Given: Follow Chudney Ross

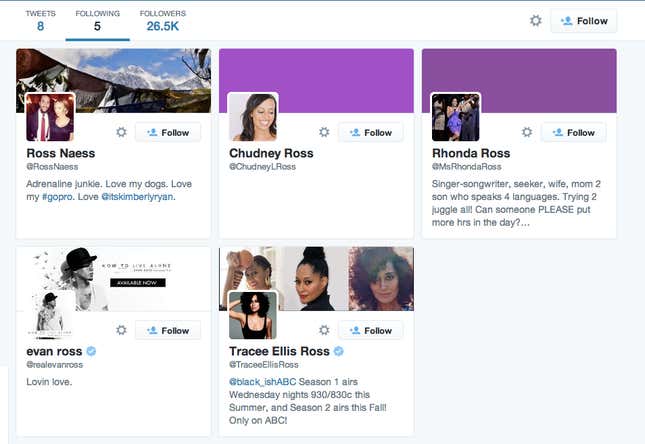Looking at the screenshot, I should [x=371, y=133].
